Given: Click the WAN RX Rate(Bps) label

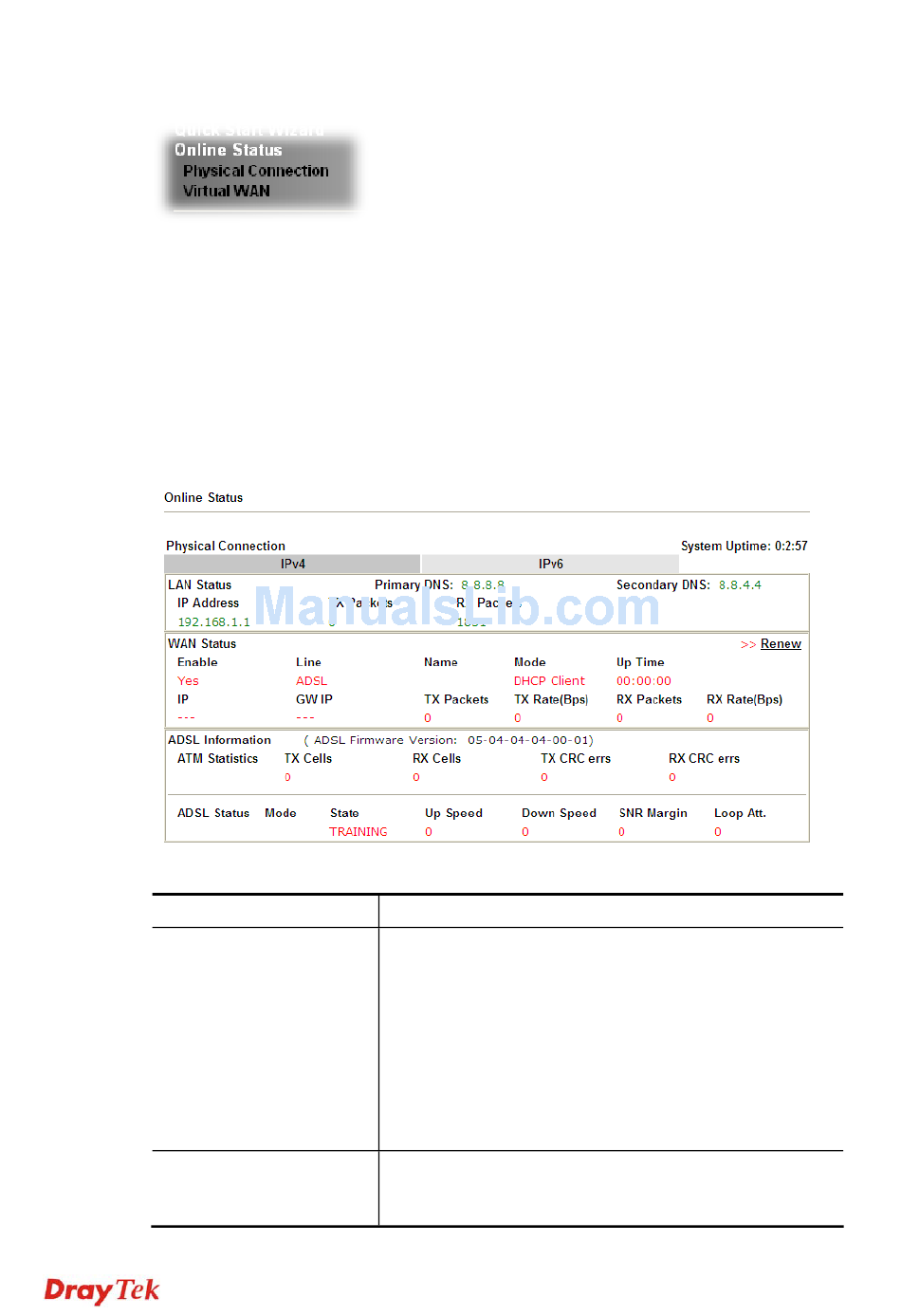Looking at the screenshot, I should coord(745,699).
